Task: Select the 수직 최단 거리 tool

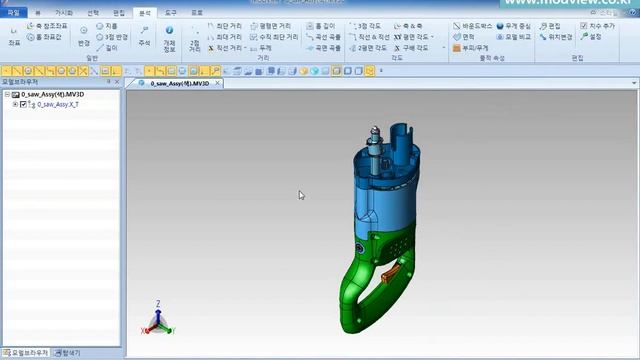Action: [274, 37]
